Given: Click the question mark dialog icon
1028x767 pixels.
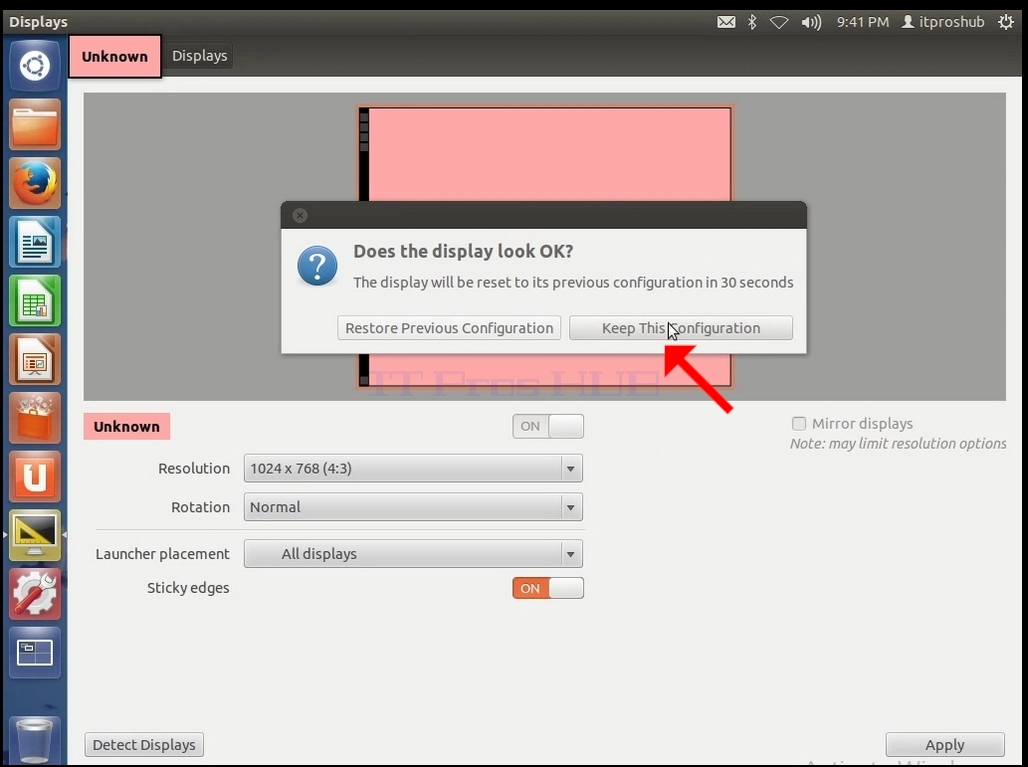Looking at the screenshot, I should tap(317, 266).
